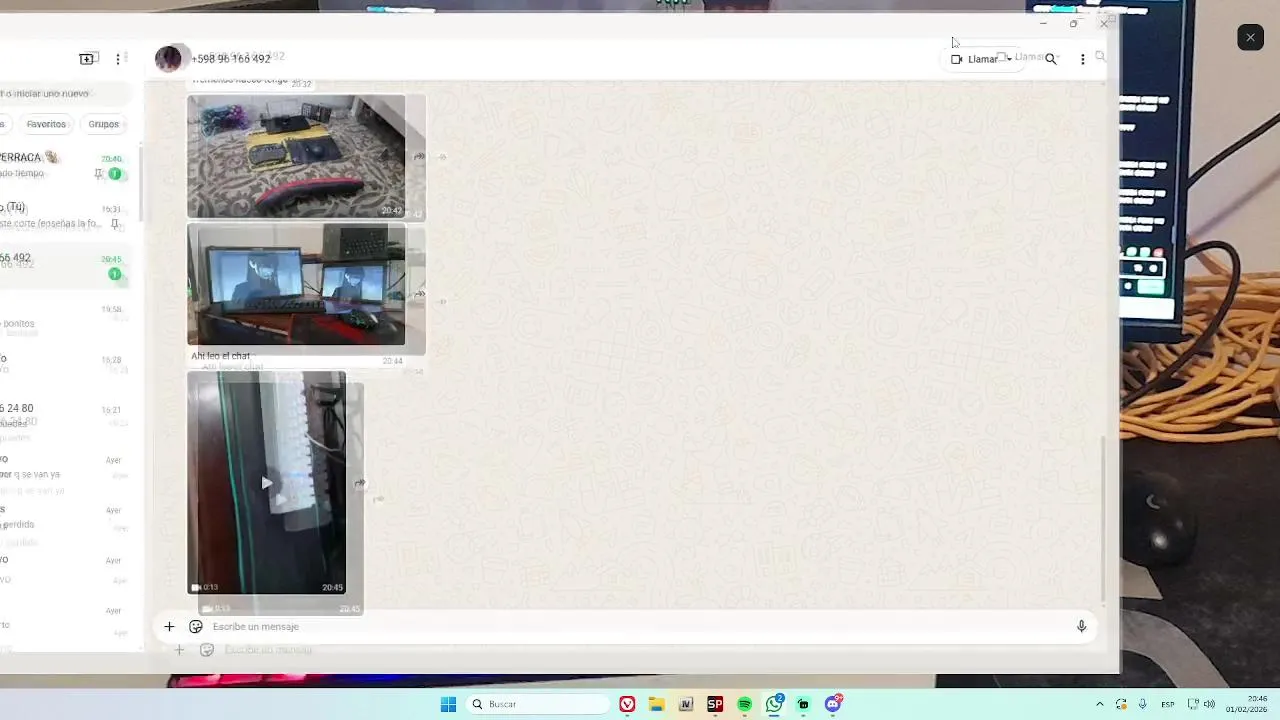Forward the two monitors photo
The height and width of the screenshot is (720, 1280).
(419, 293)
